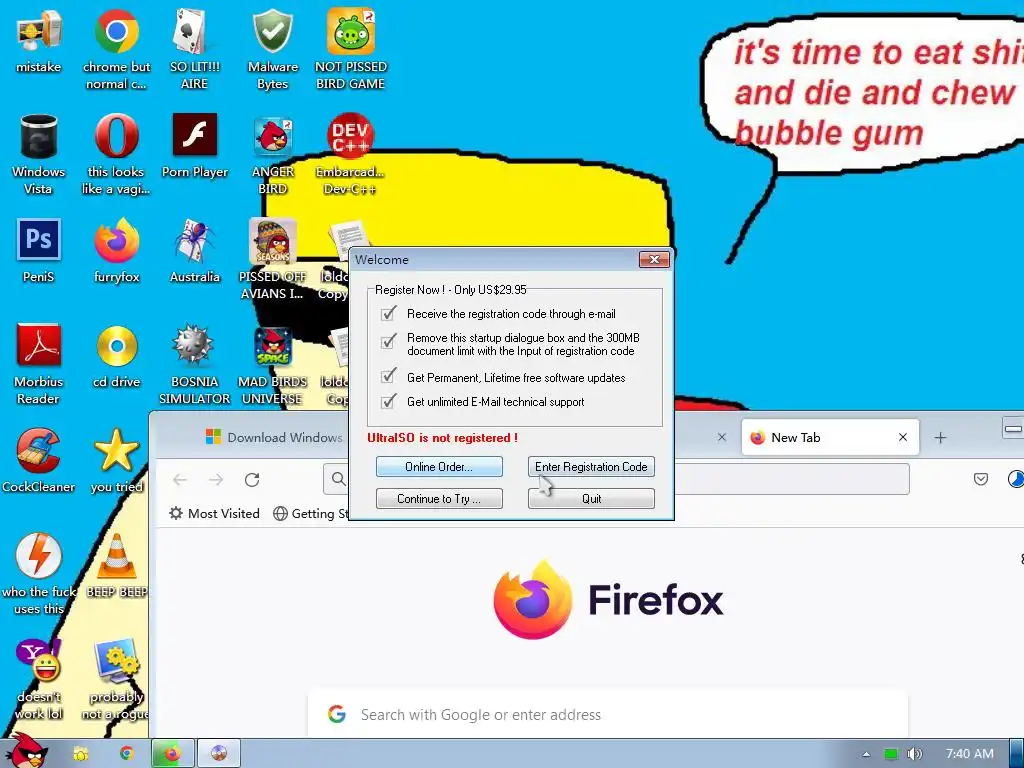Show hidden system tray icons arrow
The image size is (1024, 768).
pyautogui.click(x=866, y=754)
